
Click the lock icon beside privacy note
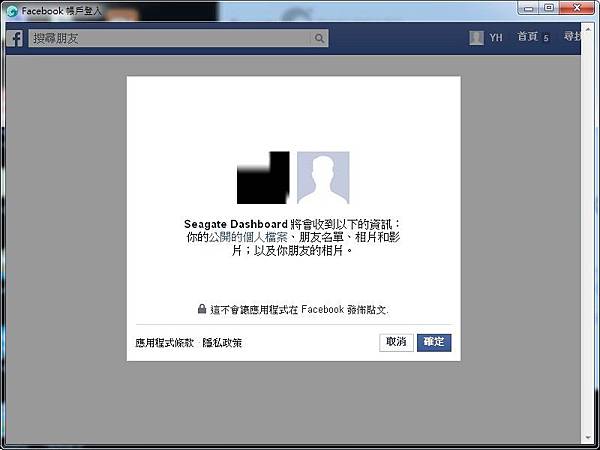(x=202, y=308)
